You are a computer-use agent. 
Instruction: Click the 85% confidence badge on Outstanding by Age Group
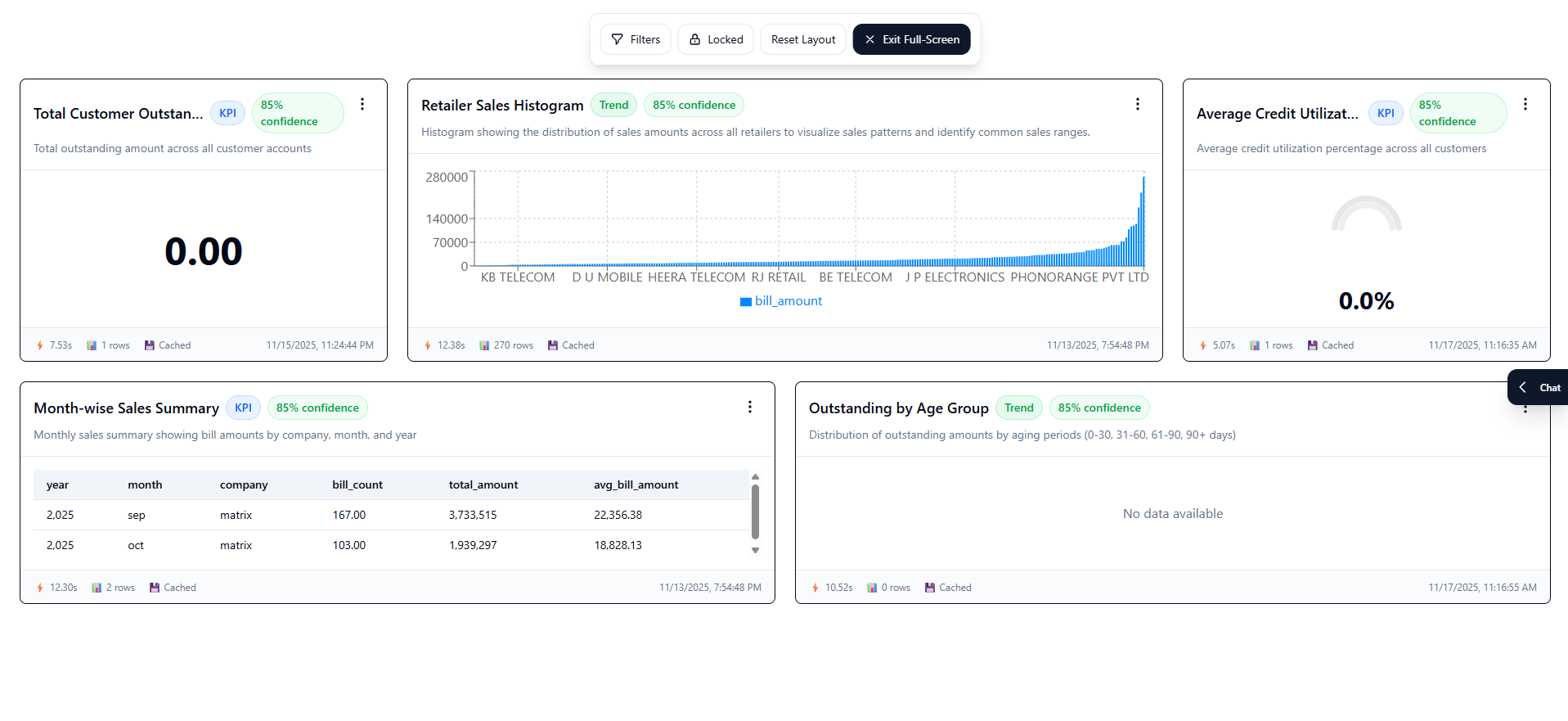[1098, 408]
